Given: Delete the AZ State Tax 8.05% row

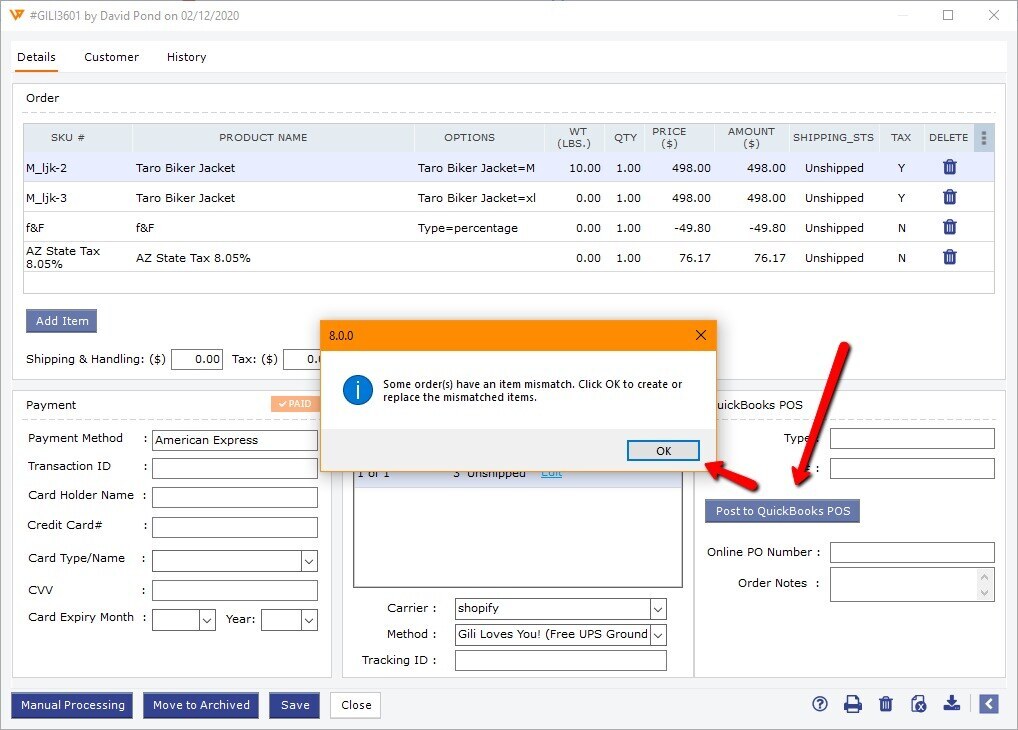Looking at the screenshot, I should (949, 258).
